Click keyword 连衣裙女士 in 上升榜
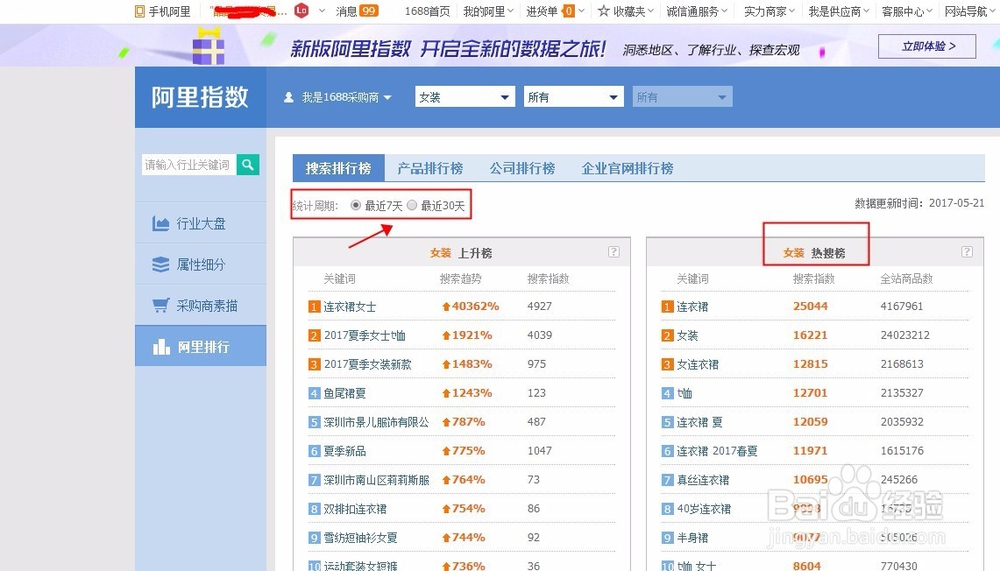Viewport: 1000px width, 571px height. point(349,307)
